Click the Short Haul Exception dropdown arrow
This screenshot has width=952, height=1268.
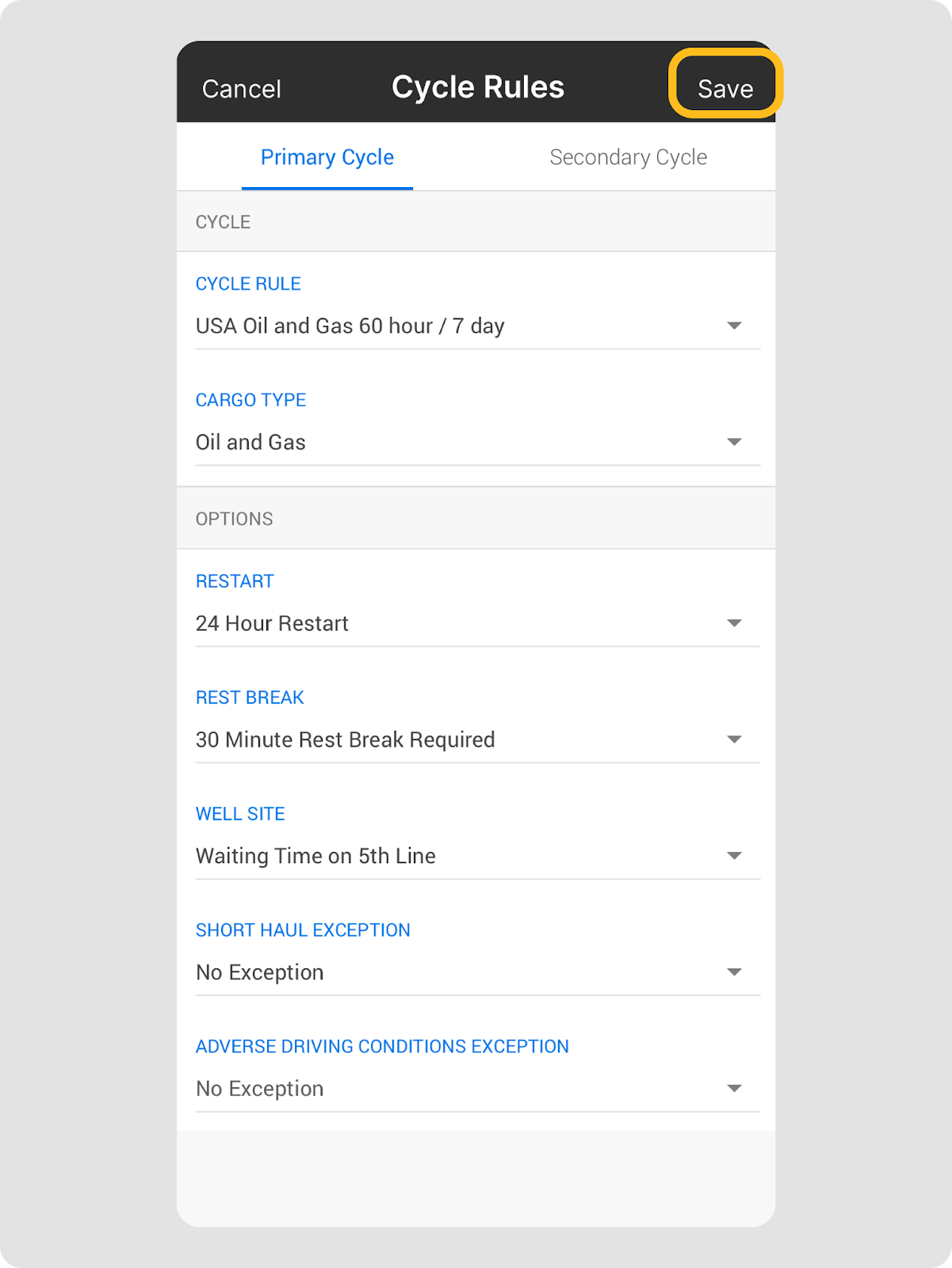pyautogui.click(x=734, y=972)
